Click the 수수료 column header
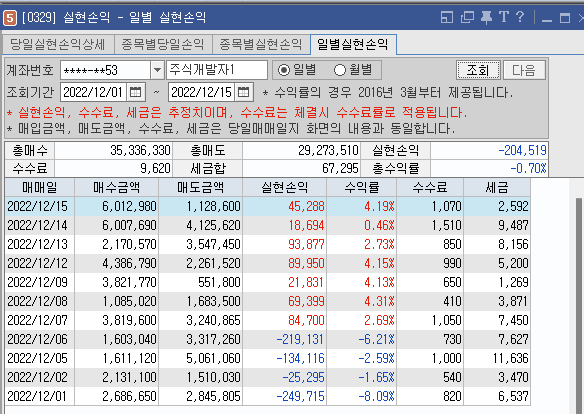Viewport: 584px width, 414px height. click(430, 187)
